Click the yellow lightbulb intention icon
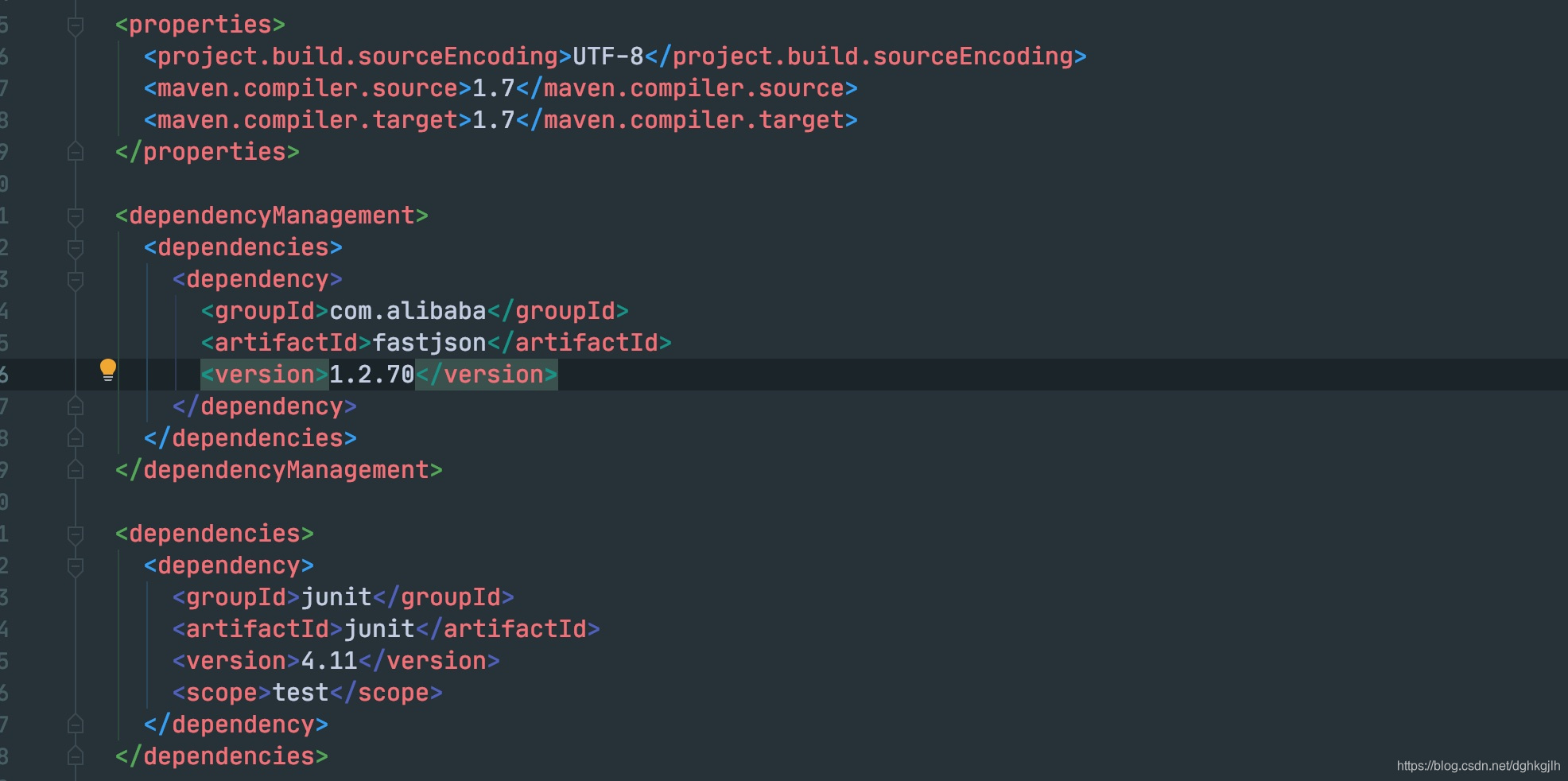1568x781 pixels. pos(108,370)
